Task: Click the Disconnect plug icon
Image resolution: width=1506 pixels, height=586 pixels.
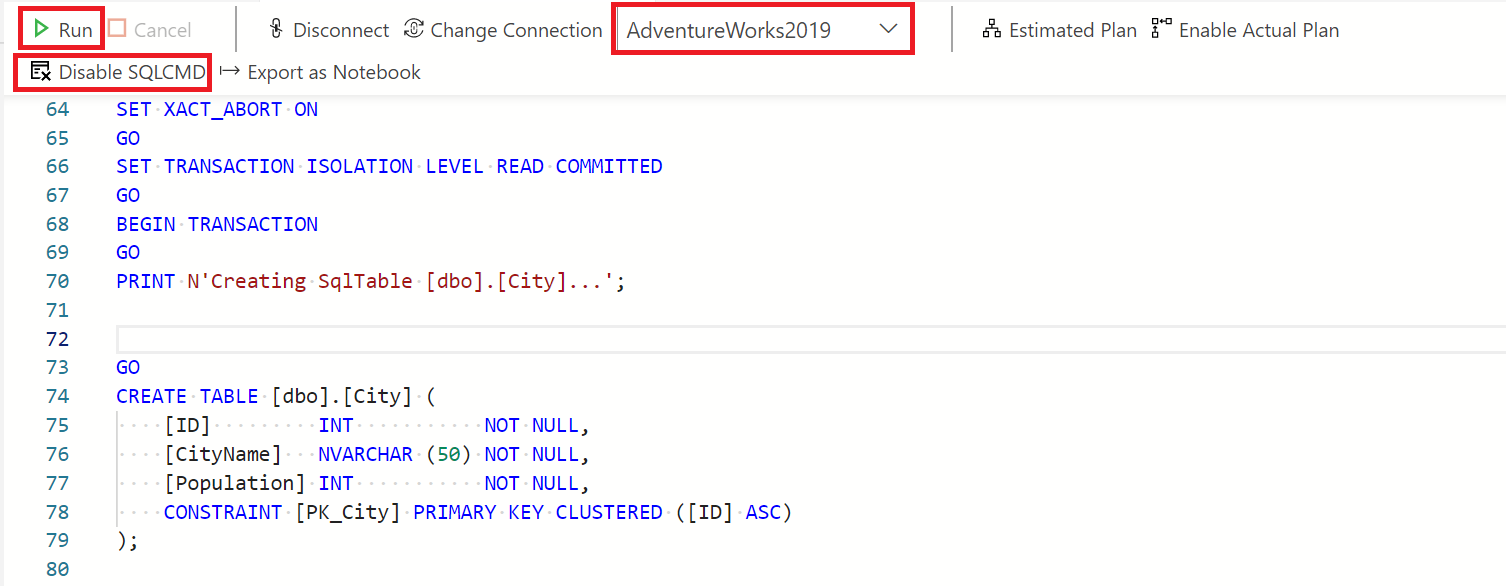Action: click(276, 30)
